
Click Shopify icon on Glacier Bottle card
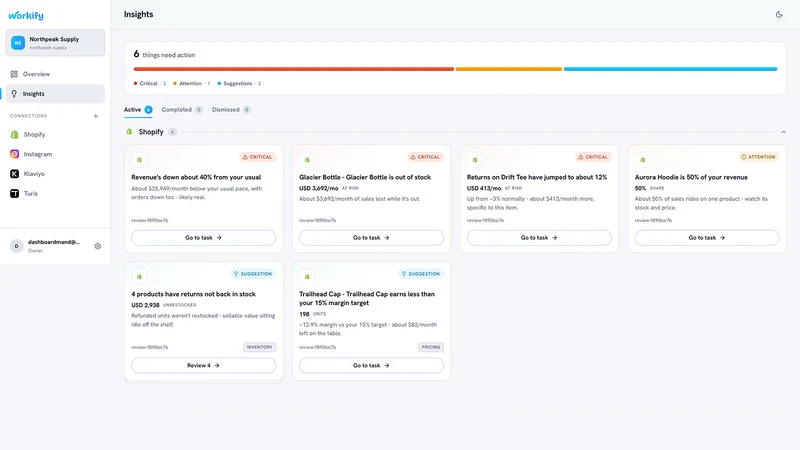[x=307, y=160]
